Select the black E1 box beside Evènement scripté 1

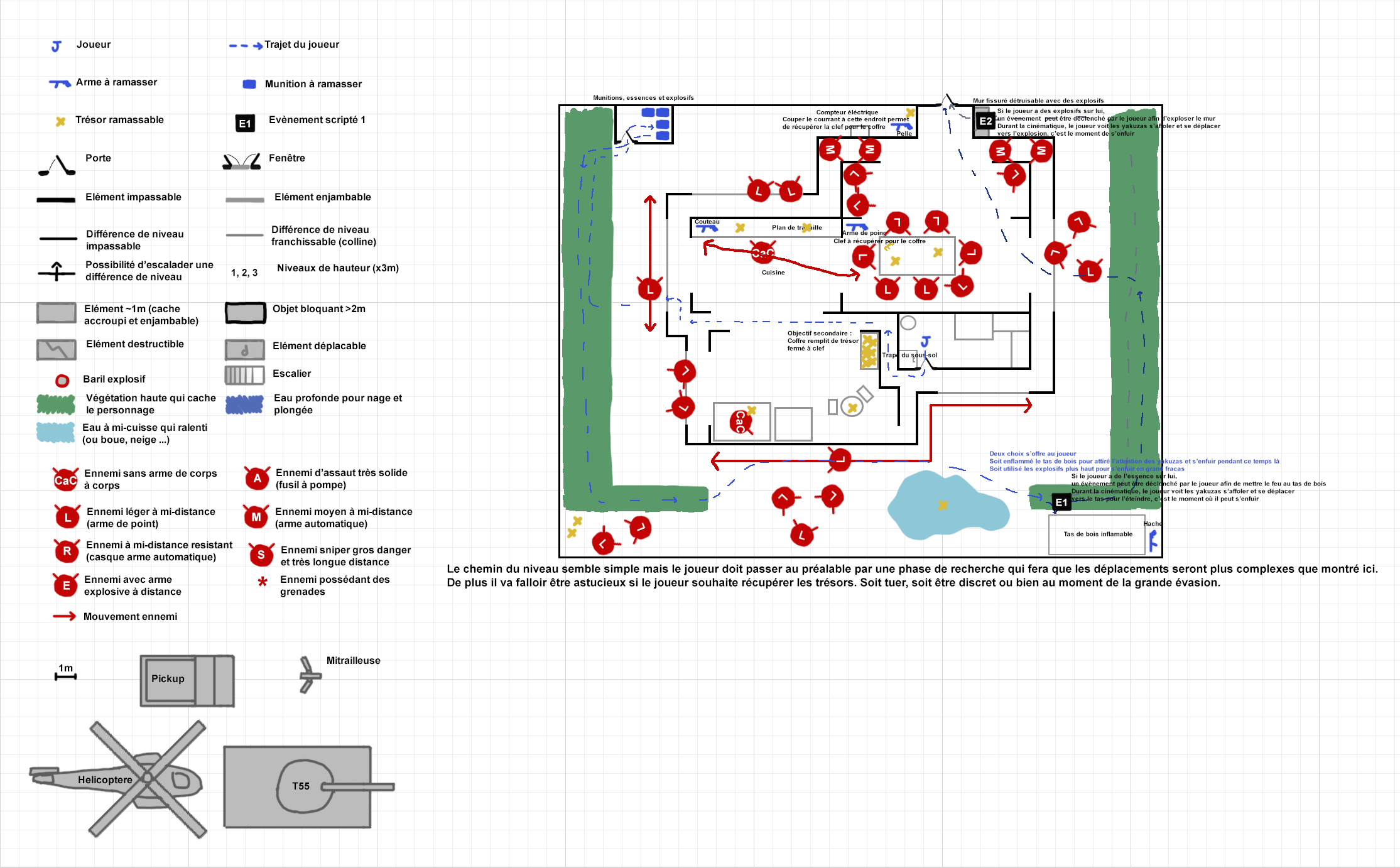[245, 123]
